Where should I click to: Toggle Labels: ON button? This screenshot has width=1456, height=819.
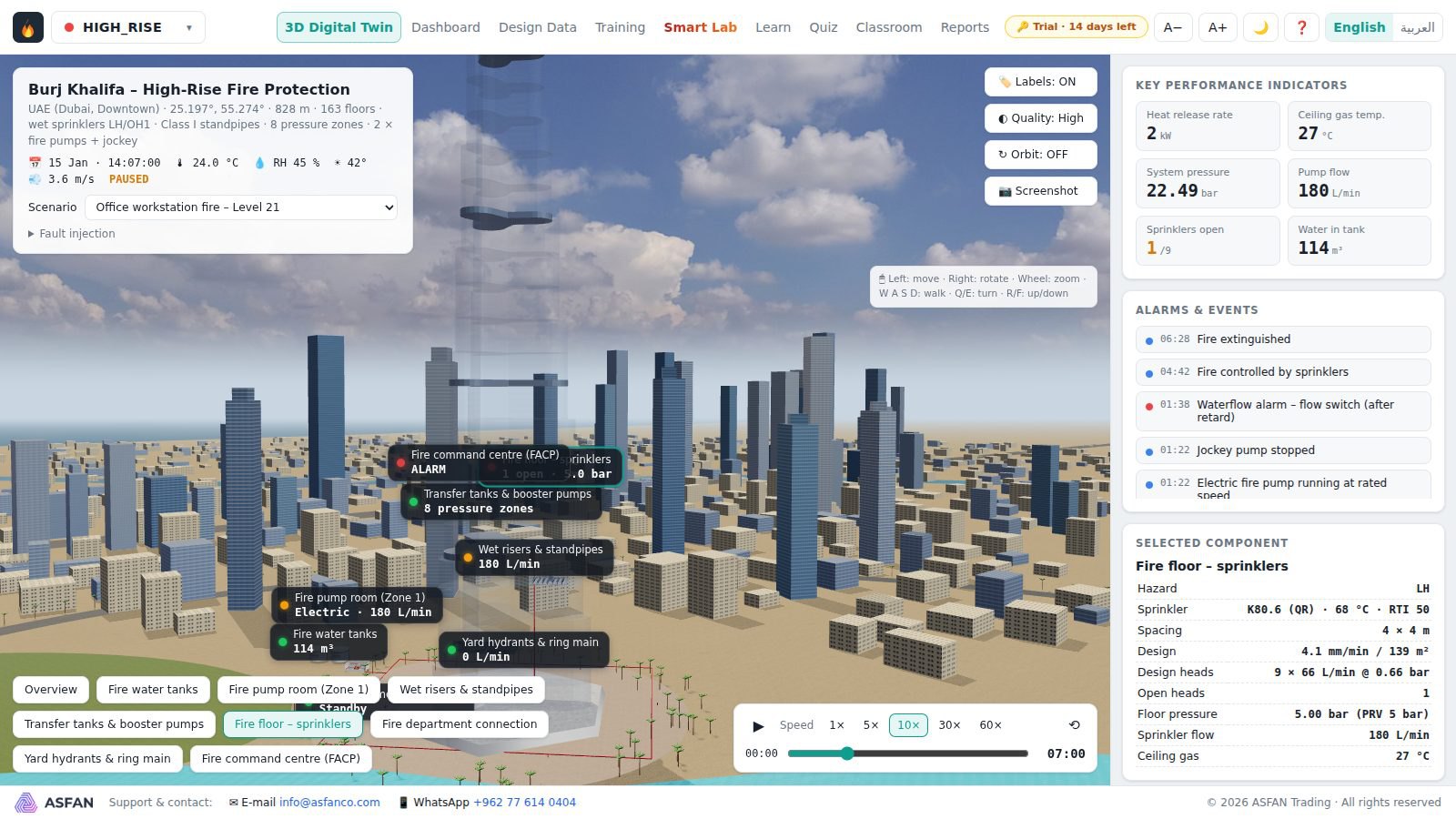click(x=1040, y=82)
